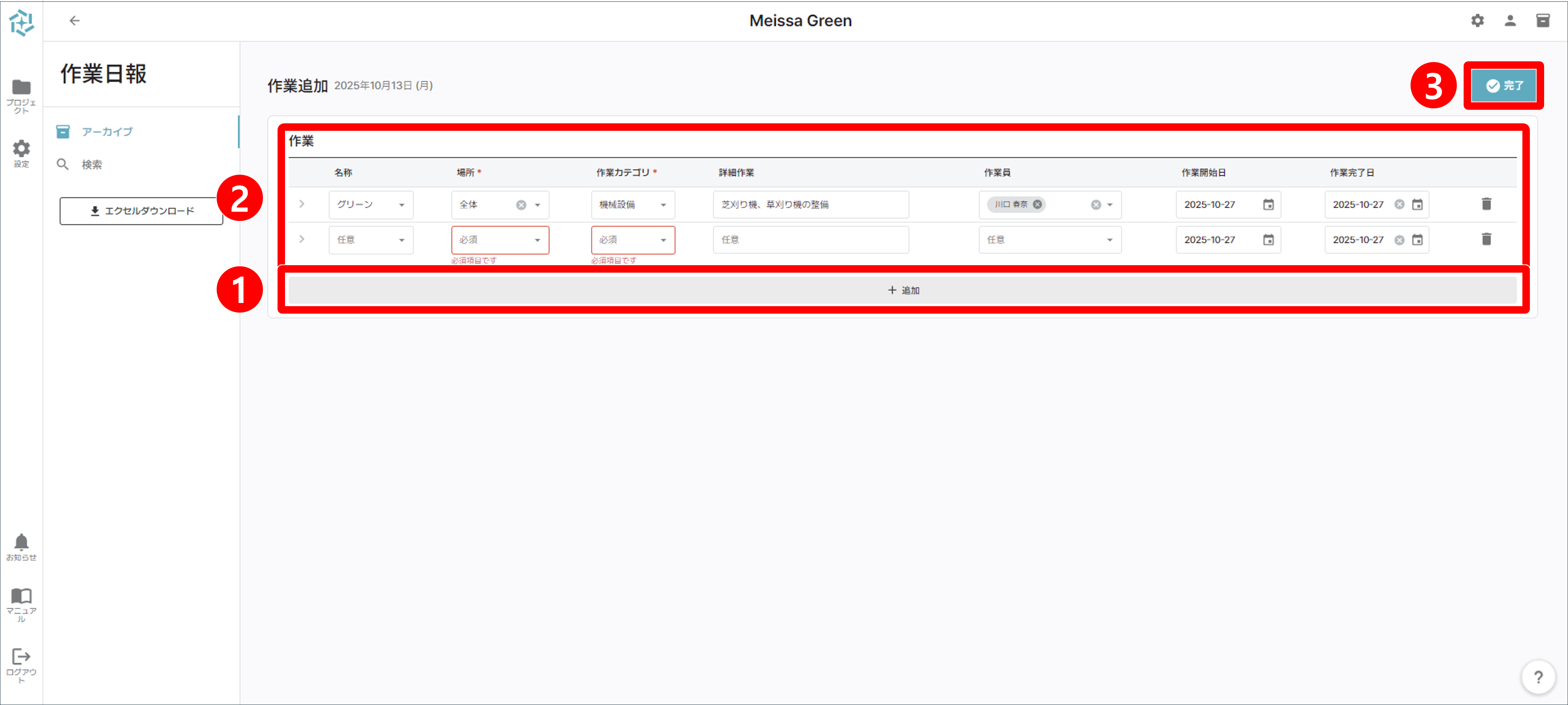Open the 機械設備 work category dropdown
The width and height of the screenshot is (1568, 705).
632,205
